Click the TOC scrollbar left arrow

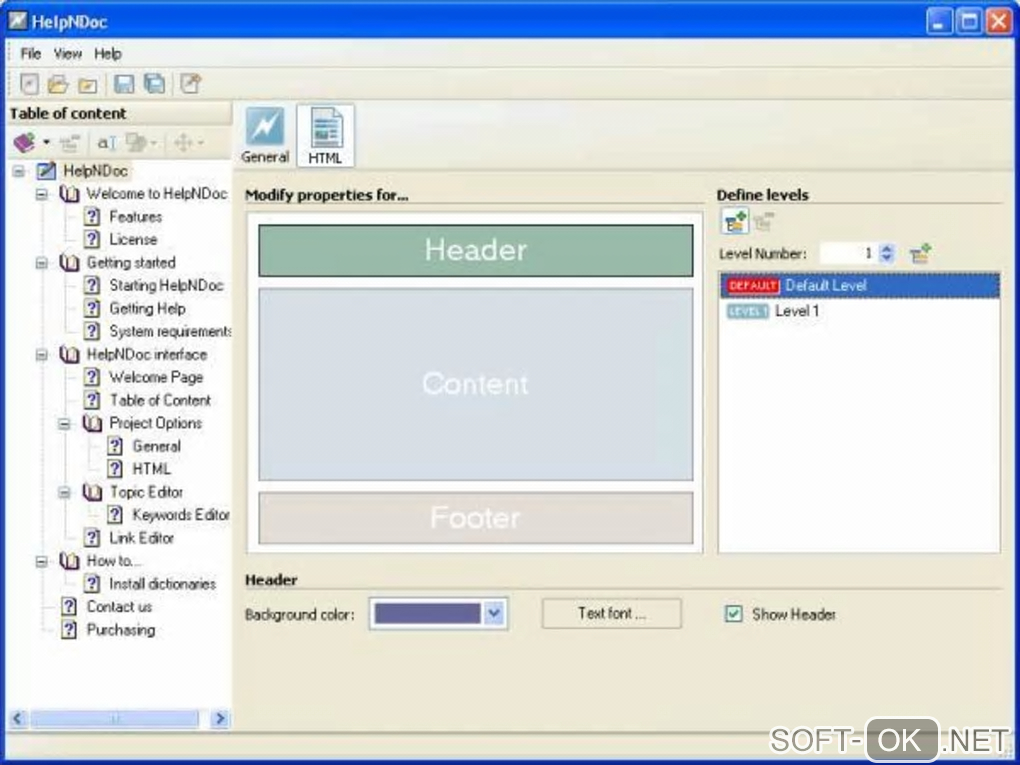point(18,719)
